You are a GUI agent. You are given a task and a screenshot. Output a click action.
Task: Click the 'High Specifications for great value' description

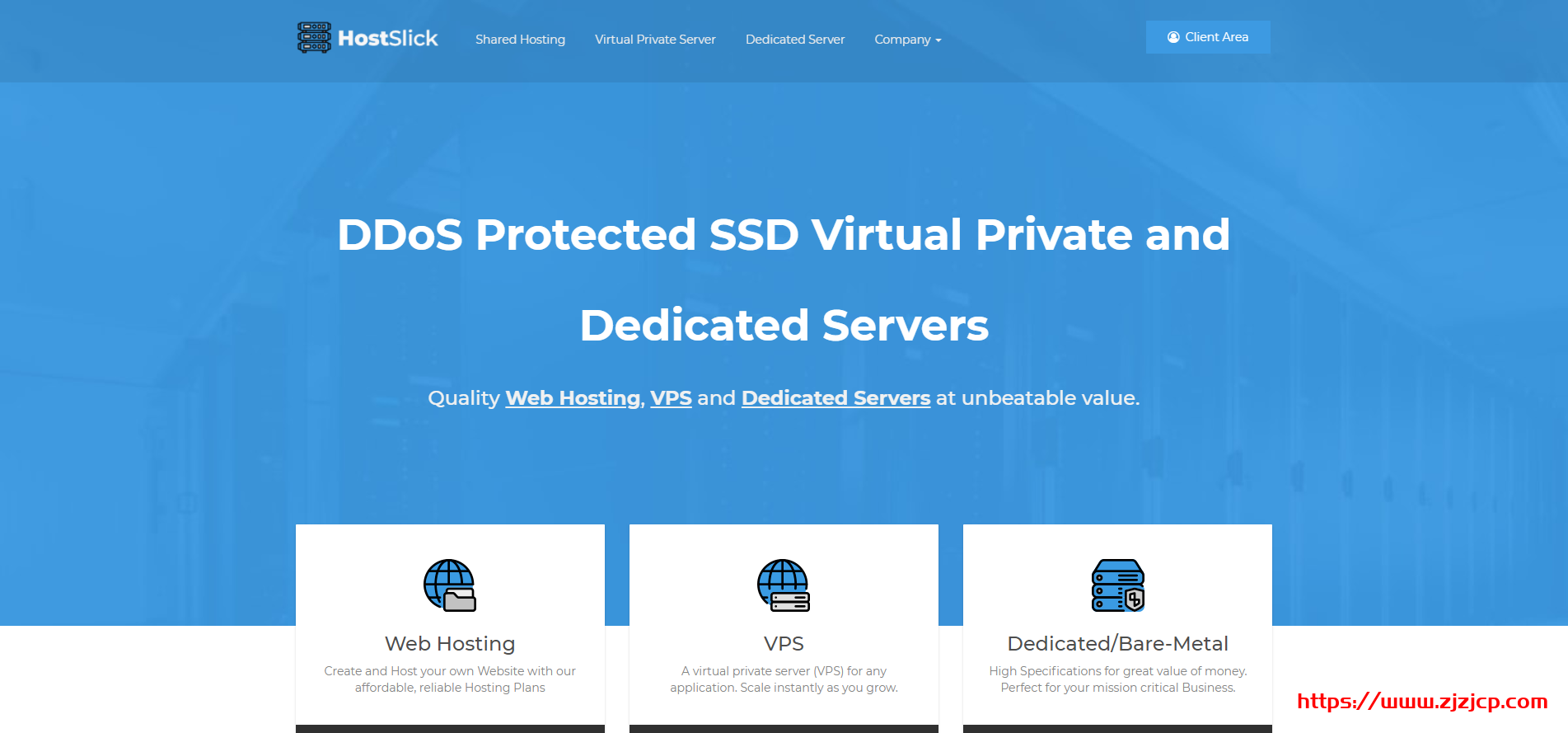1118,679
